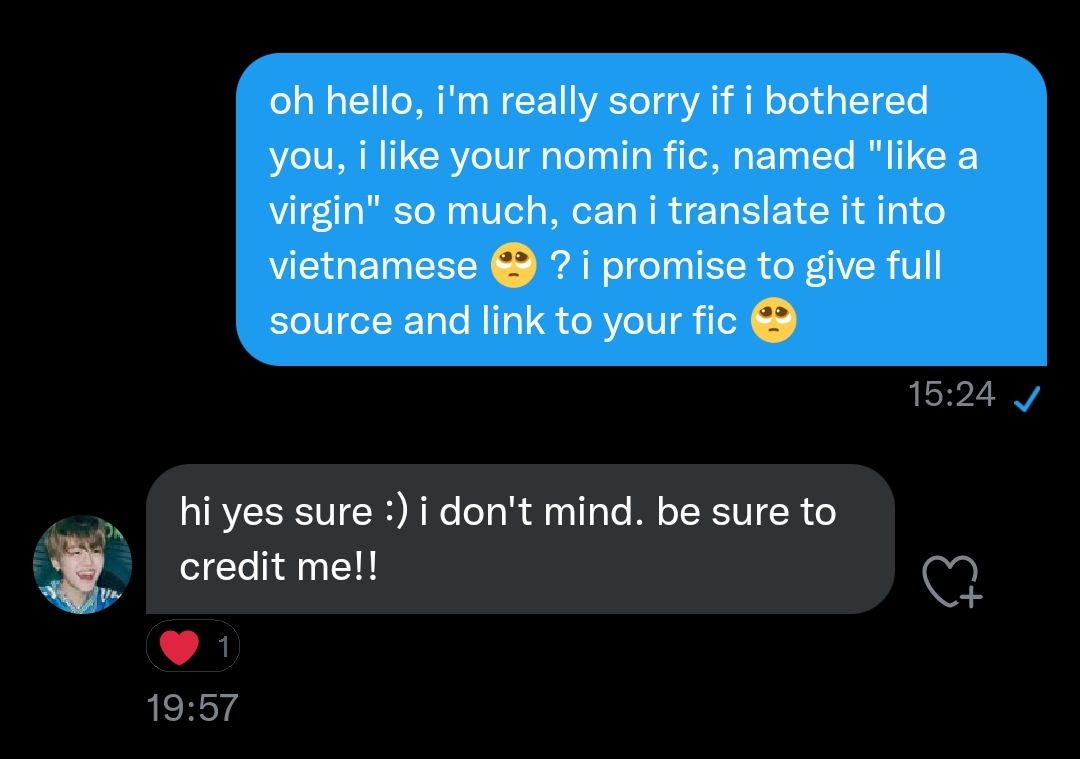Viewport: 1080px width, 759px height.
Task: Click the text "credit me!!" in reply
Action: pyautogui.click(x=279, y=567)
